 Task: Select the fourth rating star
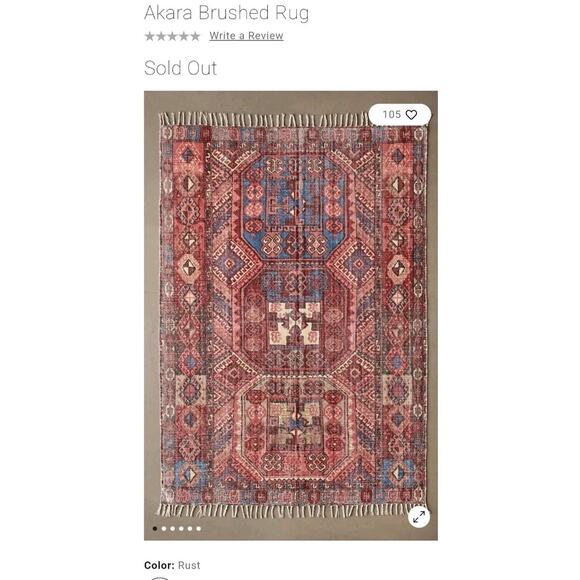pos(184,36)
